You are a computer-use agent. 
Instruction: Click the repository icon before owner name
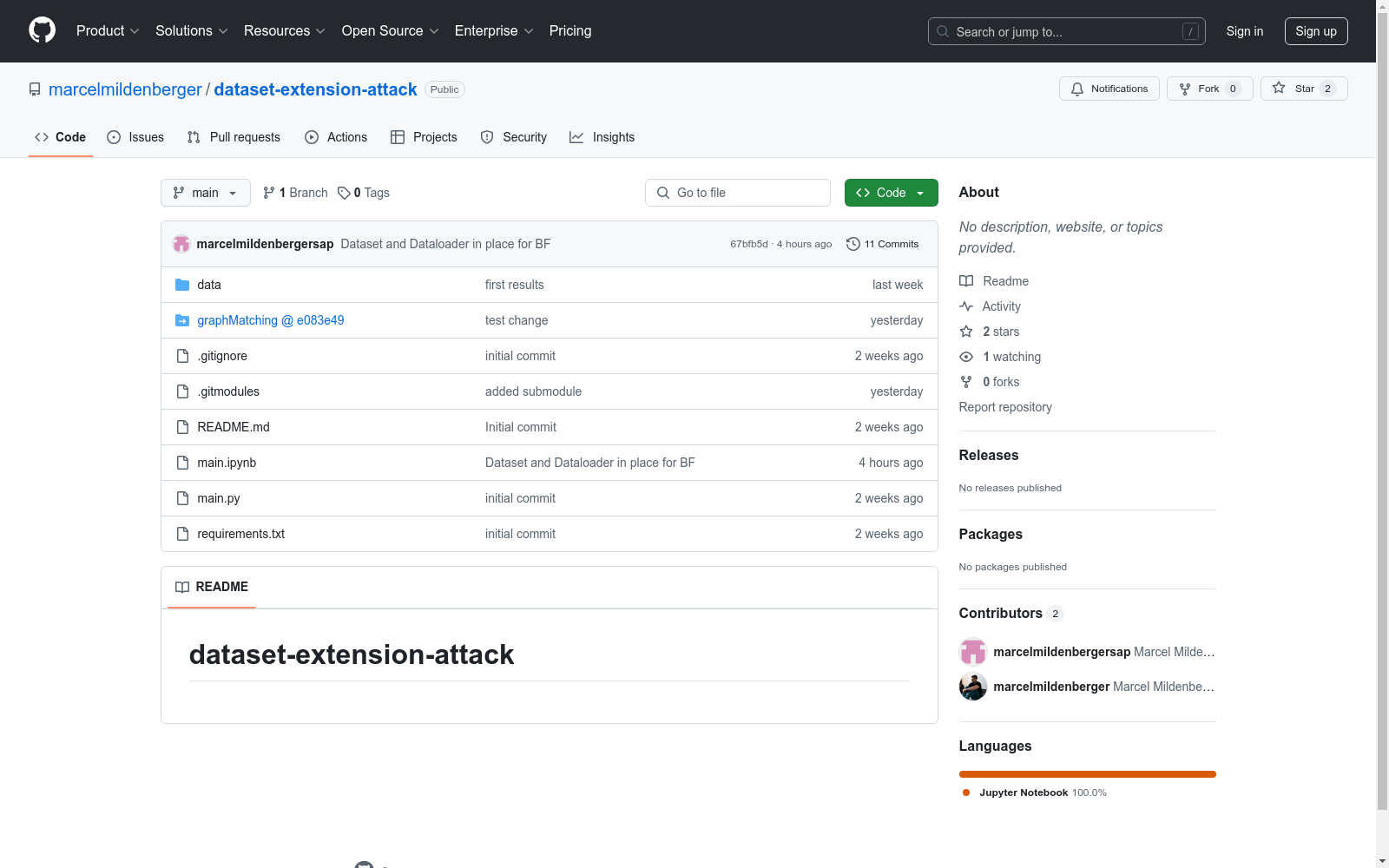(35, 89)
